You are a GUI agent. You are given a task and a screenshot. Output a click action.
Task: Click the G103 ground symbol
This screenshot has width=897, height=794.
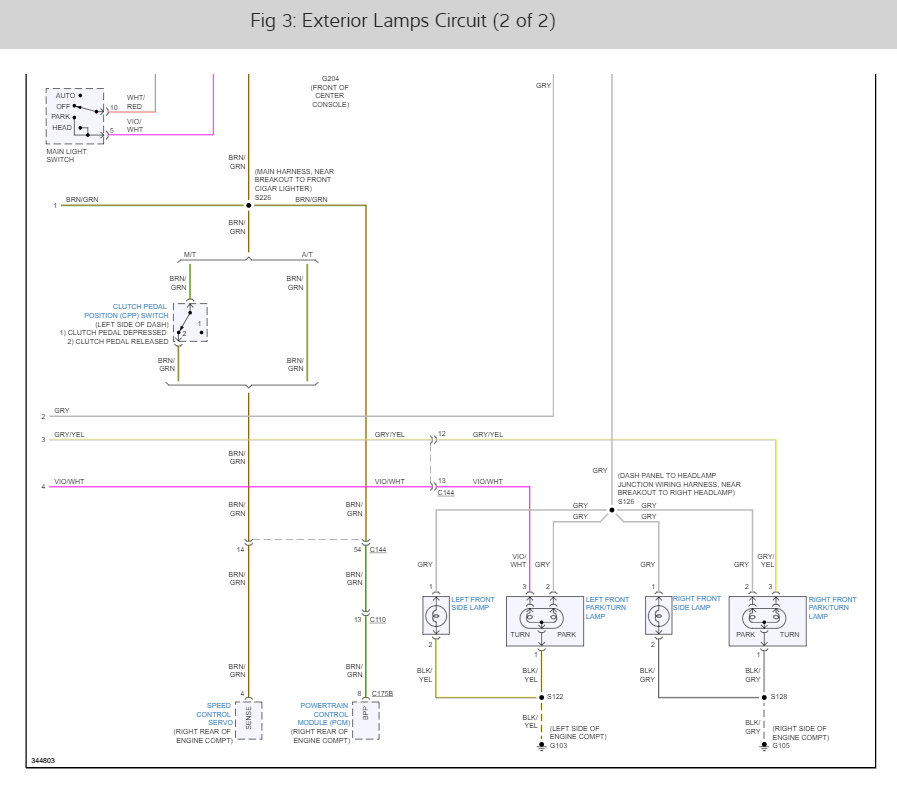[x=541, y=747]
